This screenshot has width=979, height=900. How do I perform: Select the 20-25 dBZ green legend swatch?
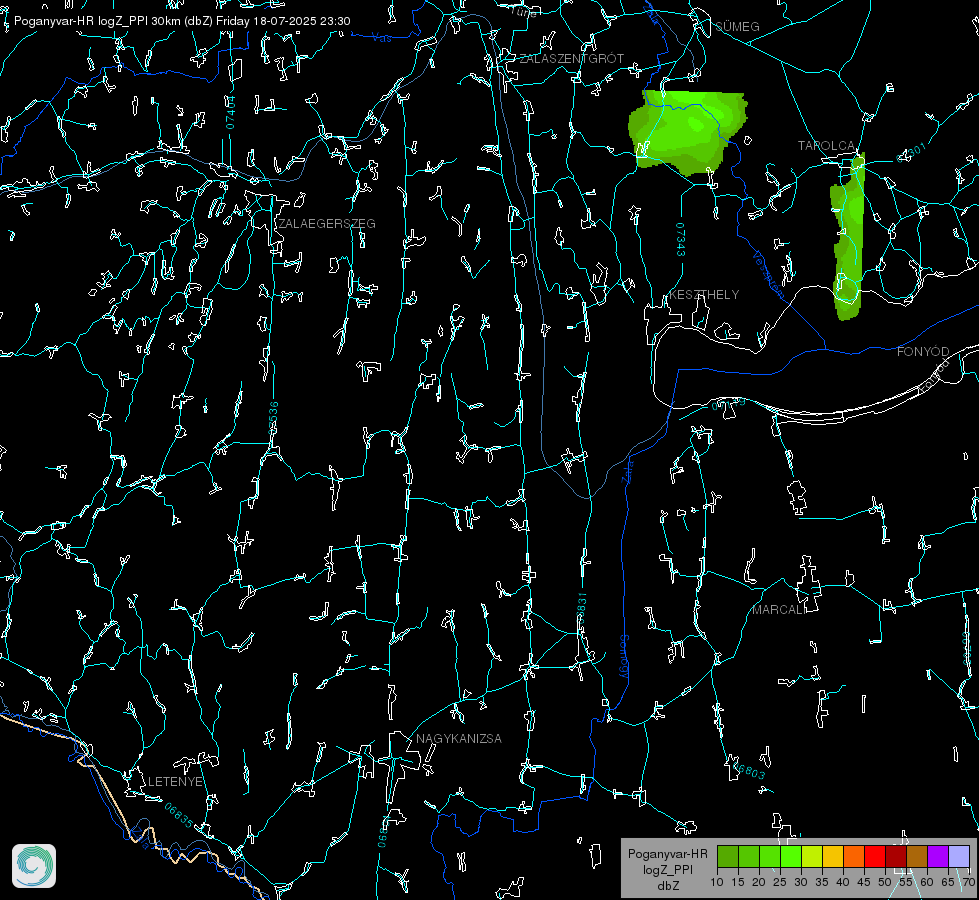(770, 856)
